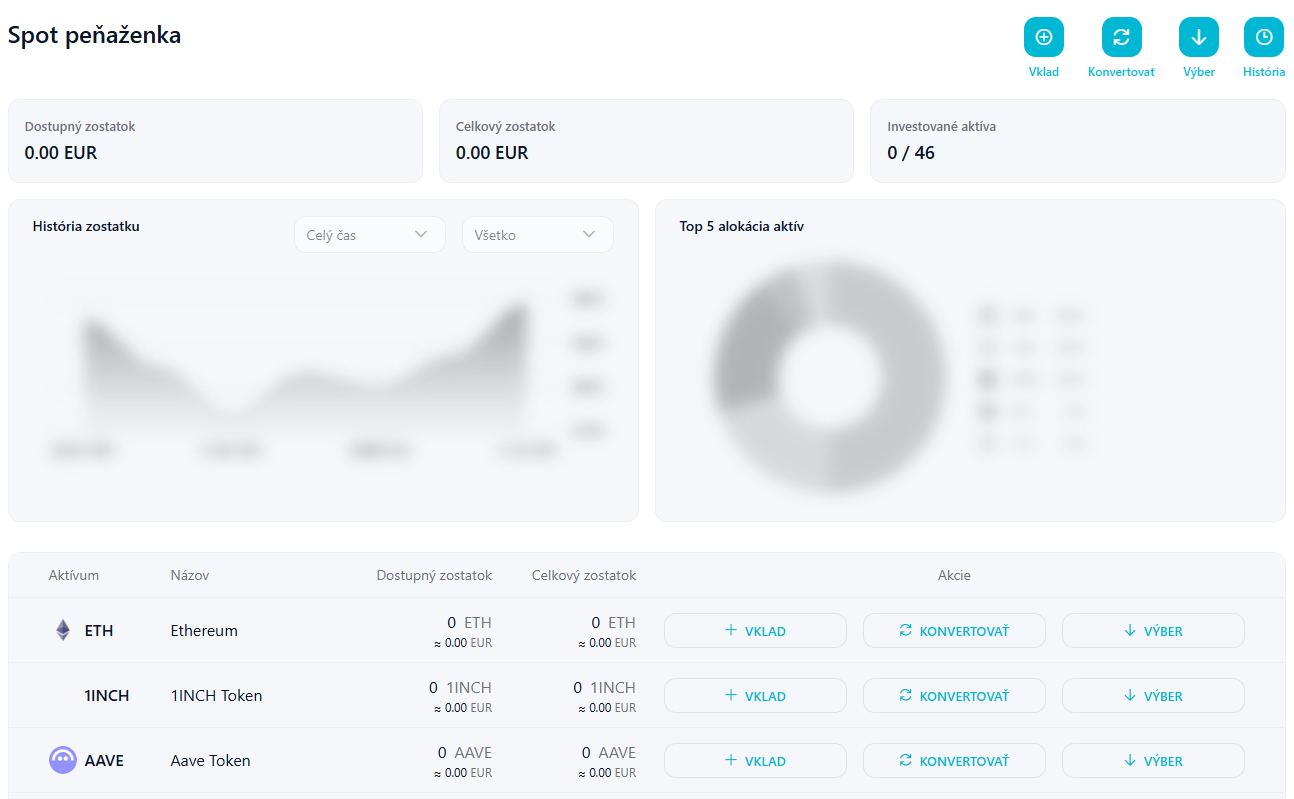Screen dimensions: 1294x799
Task: Click the refresh icon in the AAVE Konvertovať button
Action: [x=905, y=760]
